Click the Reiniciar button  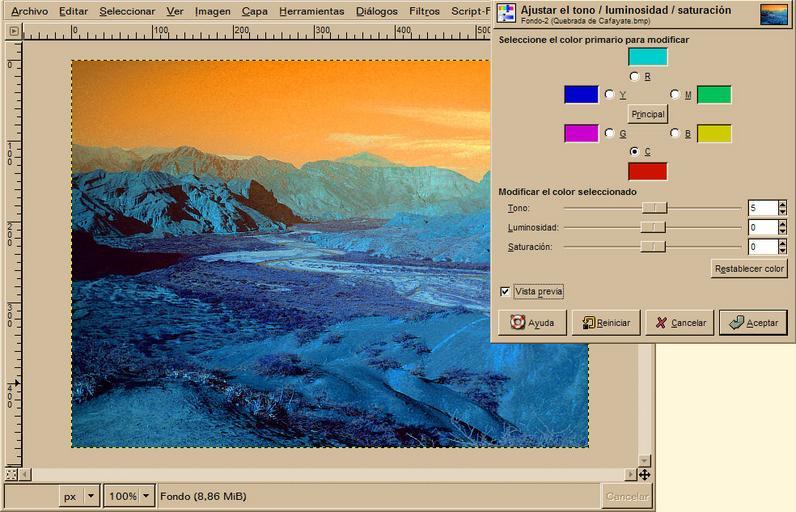pyautogui.click(x=606, y=323)
